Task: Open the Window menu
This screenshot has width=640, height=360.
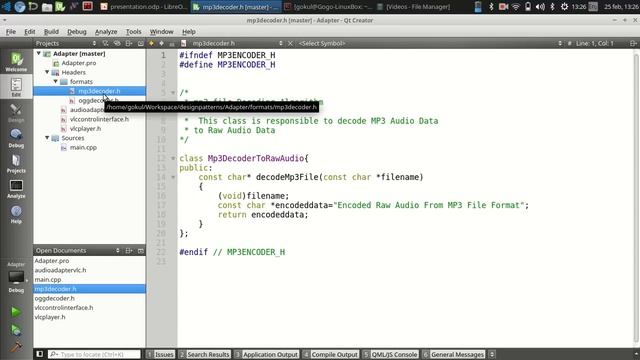Action: 161,31
